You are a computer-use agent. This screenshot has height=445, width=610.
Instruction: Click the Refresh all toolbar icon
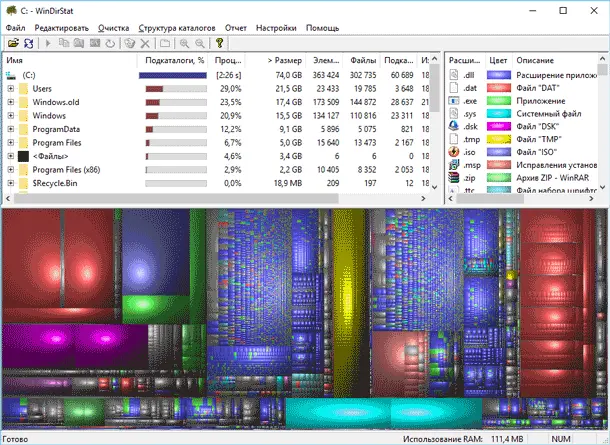pyautogui.click(x=29, y=43)
